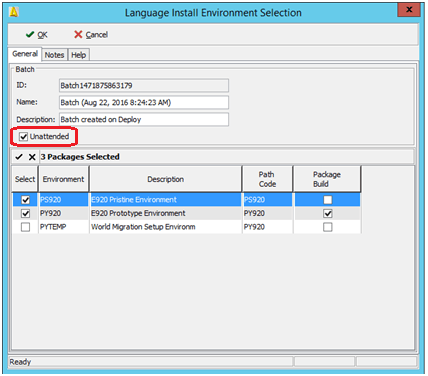Select the PS920 environment cell

tap(64, 200)
